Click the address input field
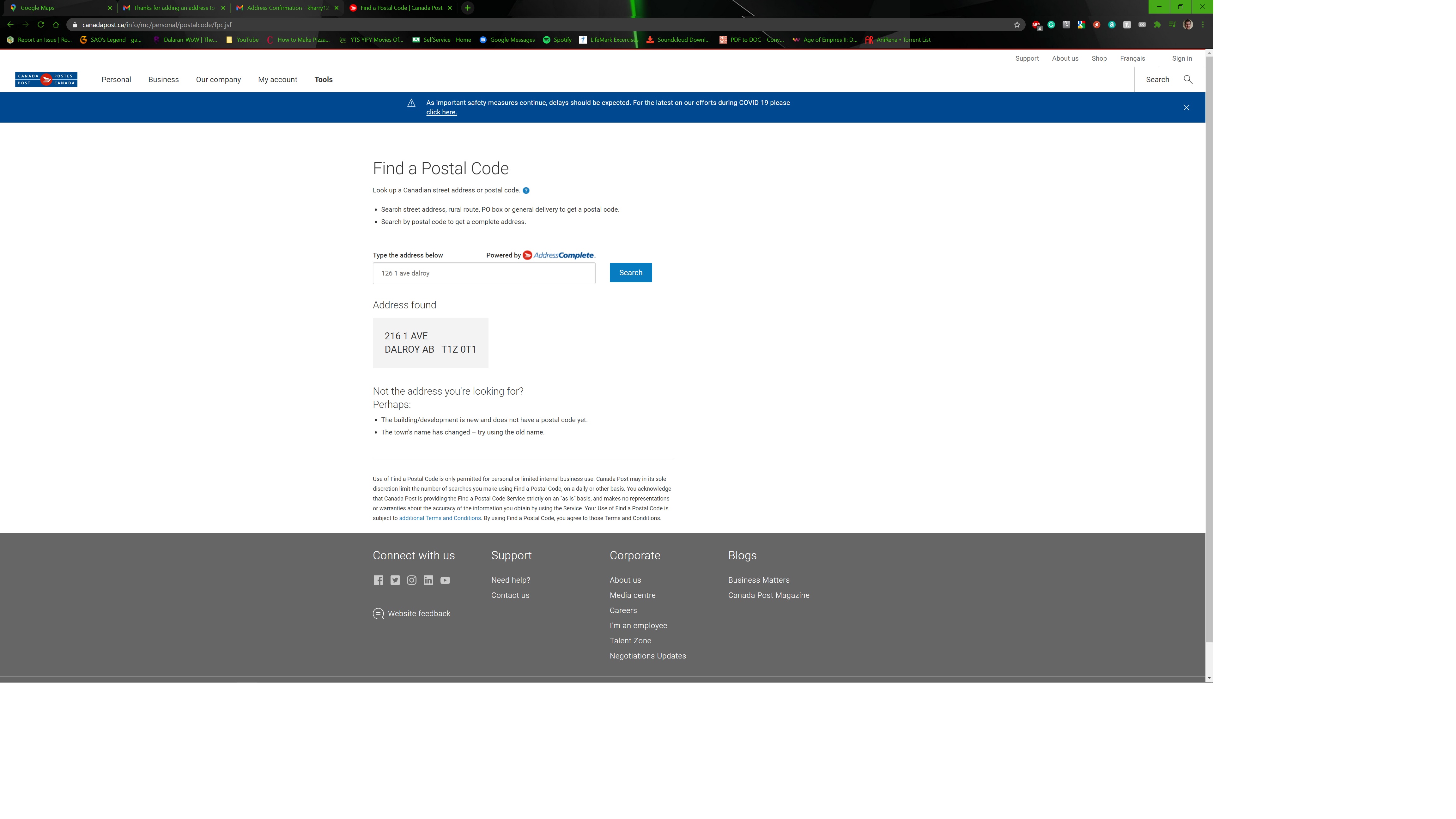 (x=484, y=274)
